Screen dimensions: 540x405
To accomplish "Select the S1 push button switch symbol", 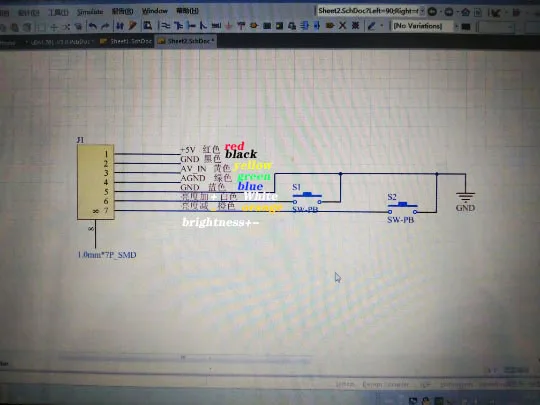I will point(307,199).
